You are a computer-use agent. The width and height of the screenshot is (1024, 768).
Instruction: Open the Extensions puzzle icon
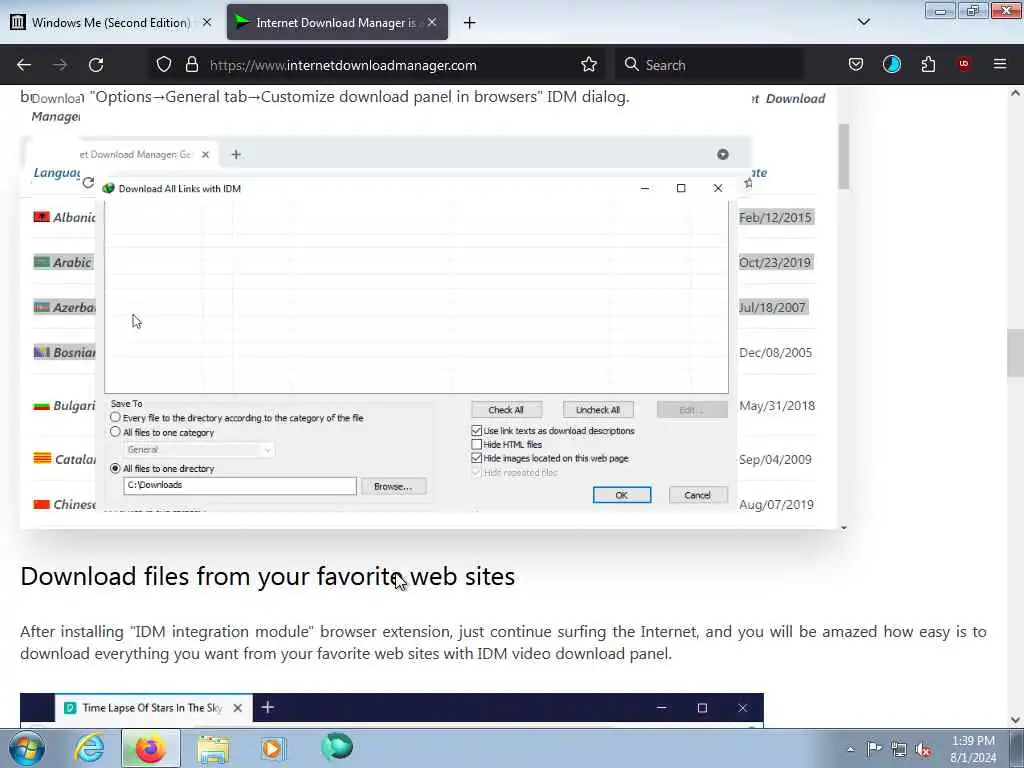(x=928, y=65)
